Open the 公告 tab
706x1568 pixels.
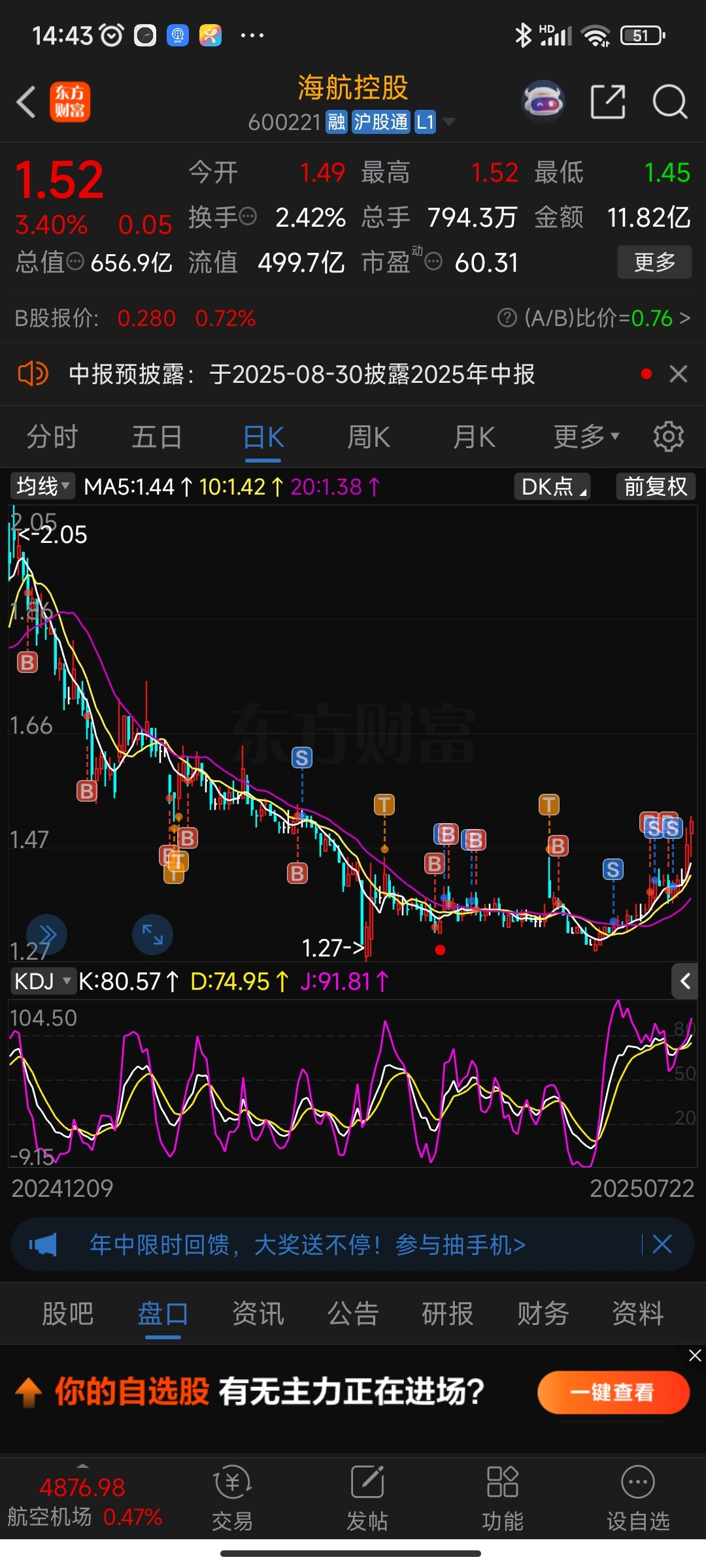pos(353,1313)
